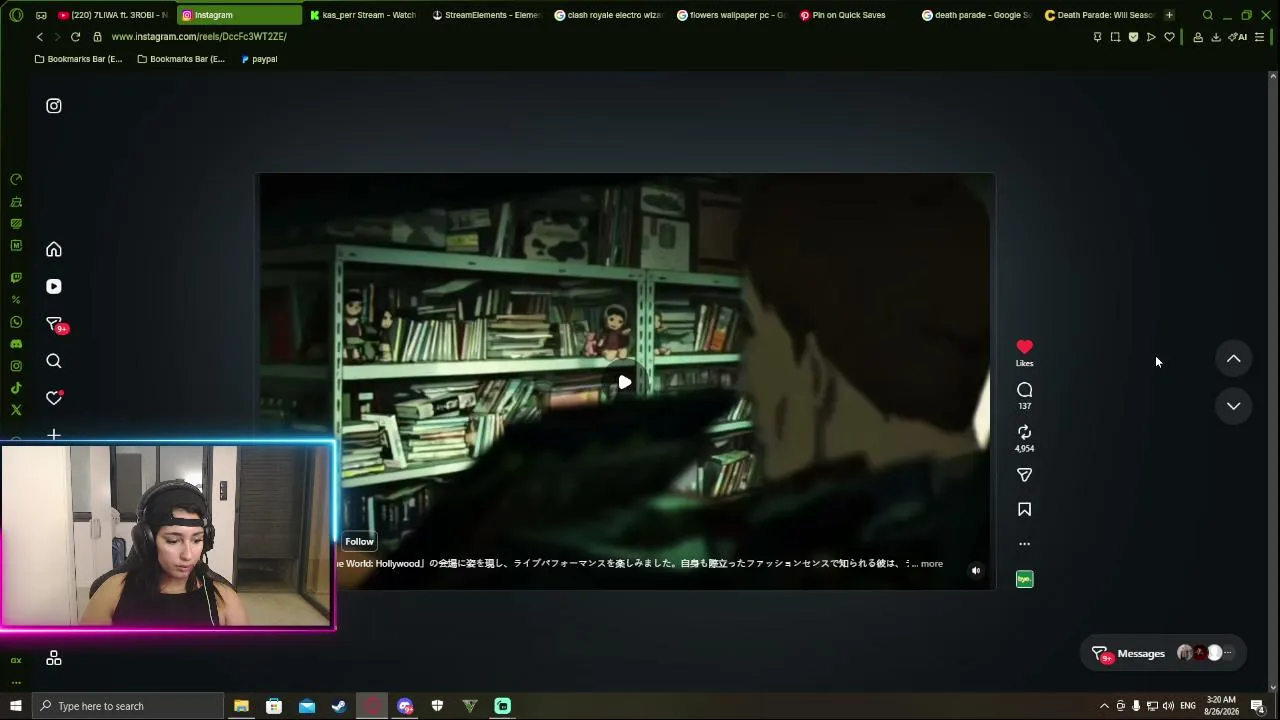The width and height of the screenshot is (1280, 720).
Task: Open the second Bookmarks Bar folder
Action: pos(181,59)
